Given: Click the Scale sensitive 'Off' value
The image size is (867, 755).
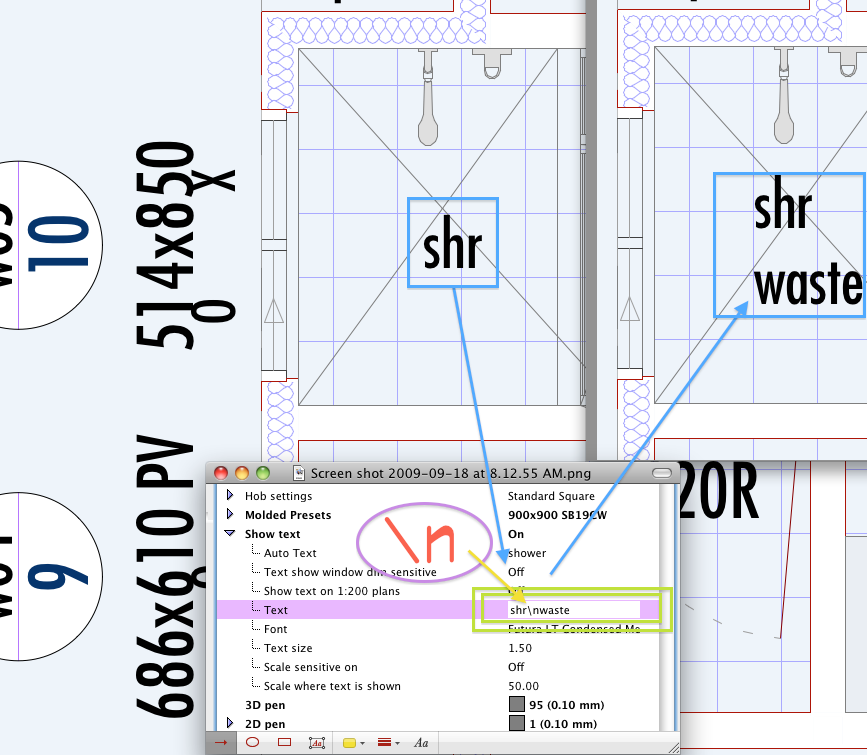Looking at the screenshot, I should pyautogui.click(x=516, y=667).
